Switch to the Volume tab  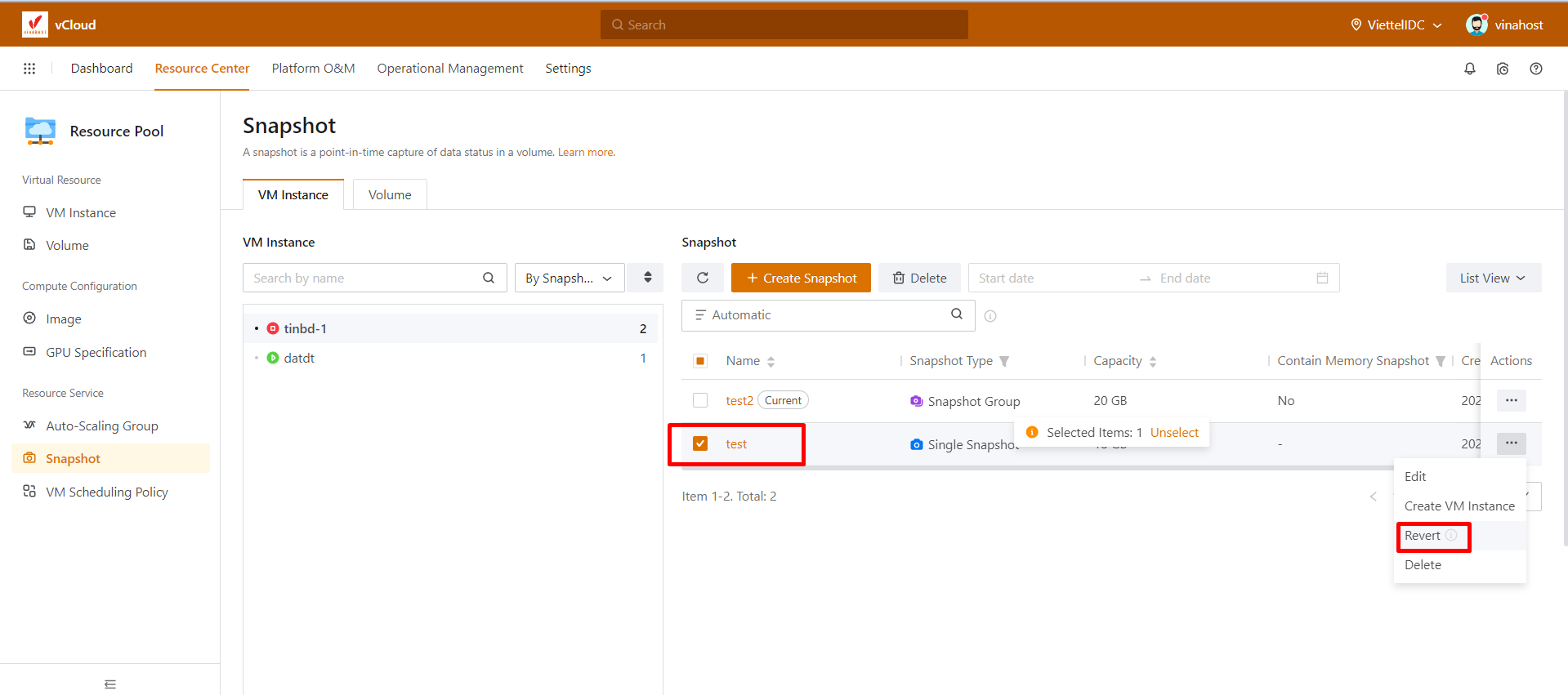point(390,194)
